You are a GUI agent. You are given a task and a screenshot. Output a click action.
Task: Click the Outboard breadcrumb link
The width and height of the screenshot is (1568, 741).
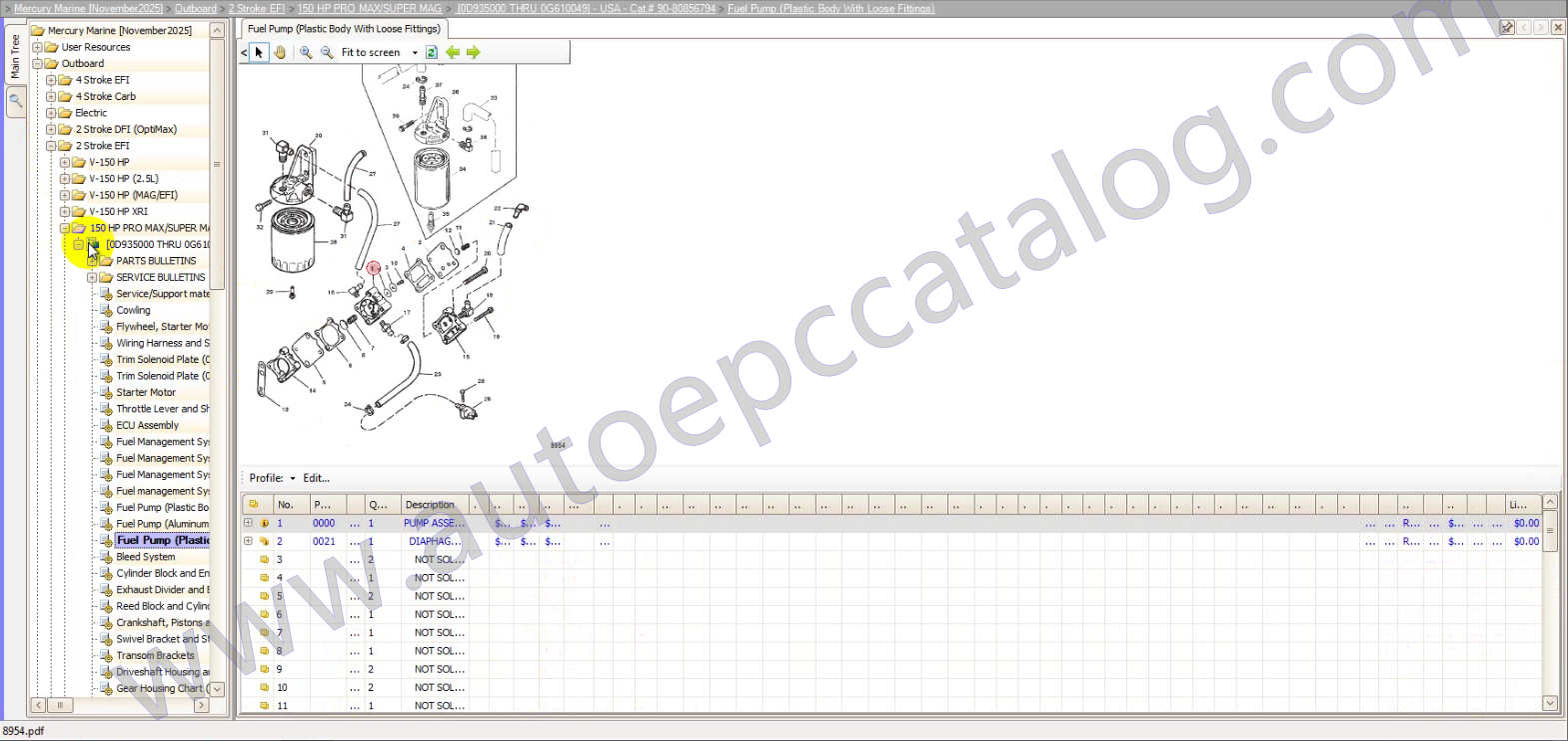pyautogui.click(x=196, y=8)
